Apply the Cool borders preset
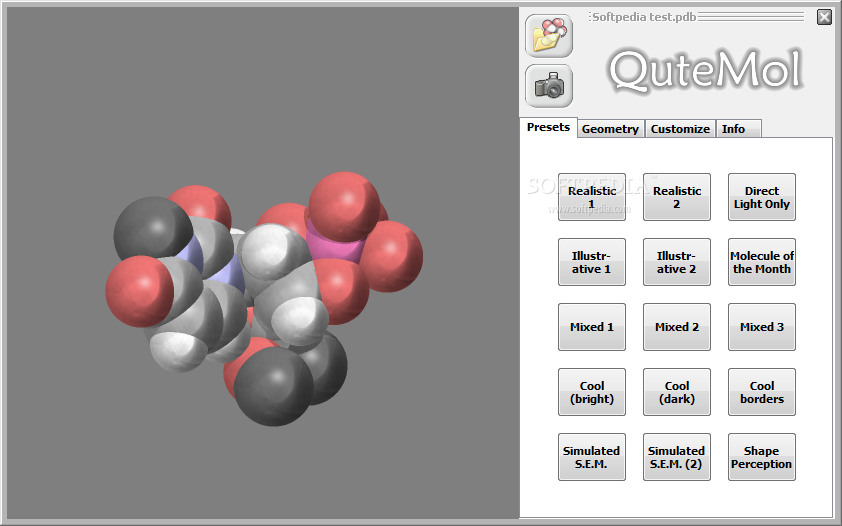 (761, 392)
